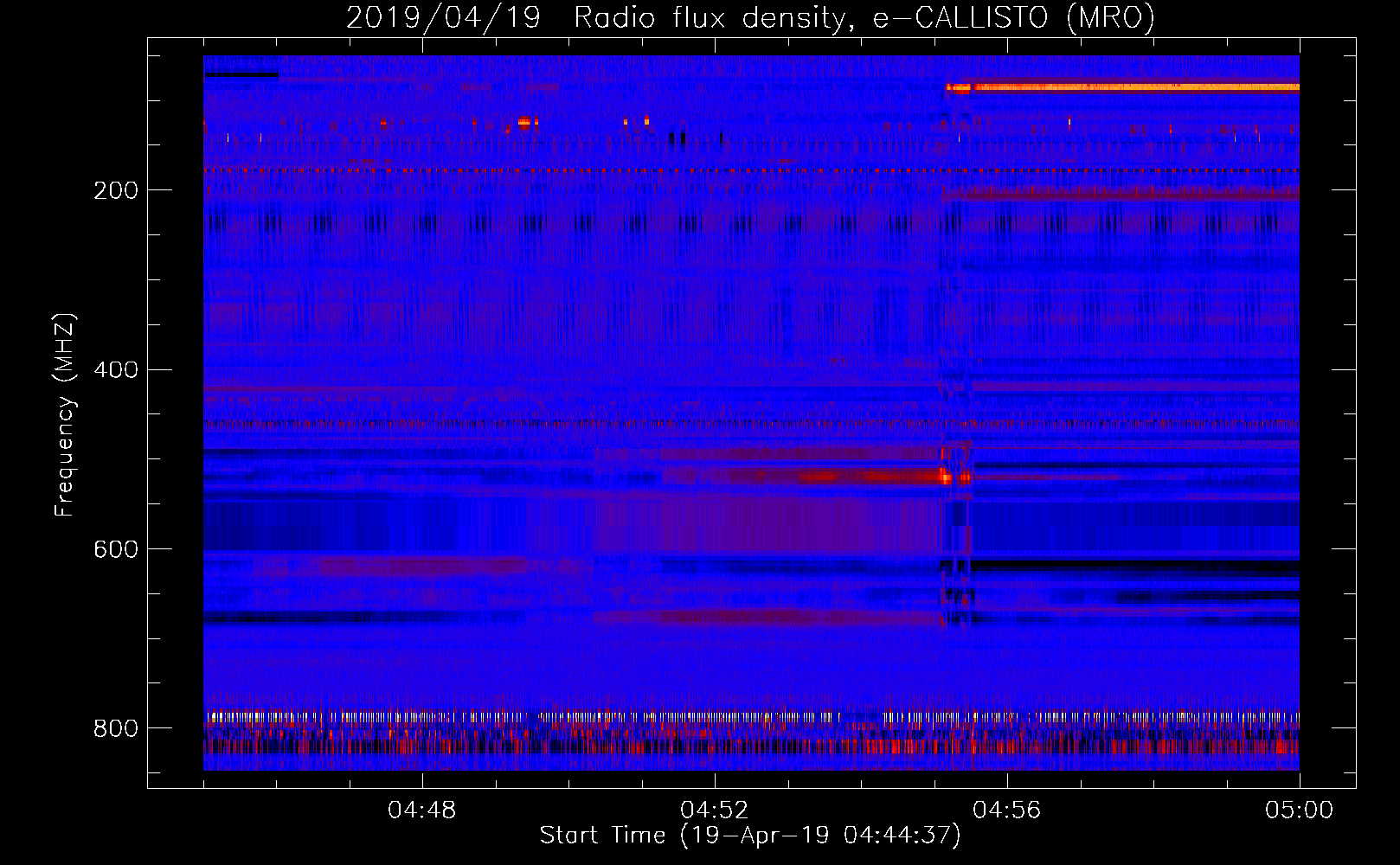Click the 04:52 time tick label
The image size is (1400, 865).
(715, 811)
